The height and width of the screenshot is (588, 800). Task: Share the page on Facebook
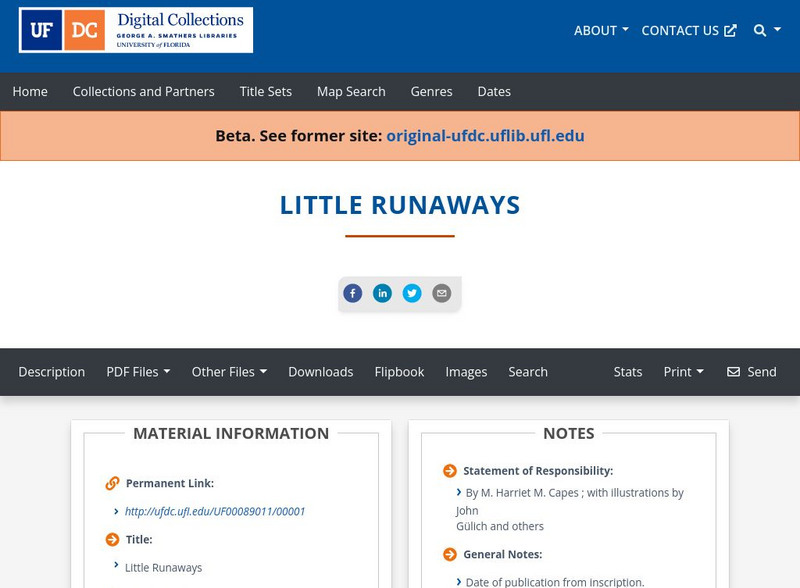click(353, 293)
